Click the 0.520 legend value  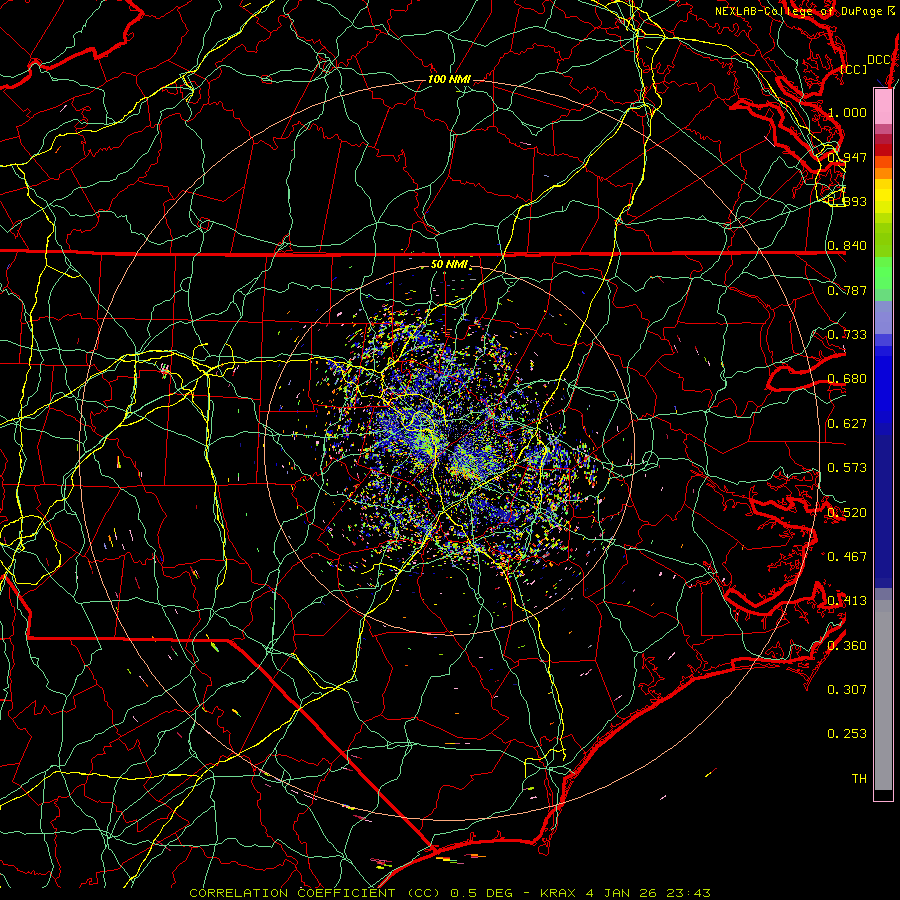pyautogui.click(x=847, y=513)
